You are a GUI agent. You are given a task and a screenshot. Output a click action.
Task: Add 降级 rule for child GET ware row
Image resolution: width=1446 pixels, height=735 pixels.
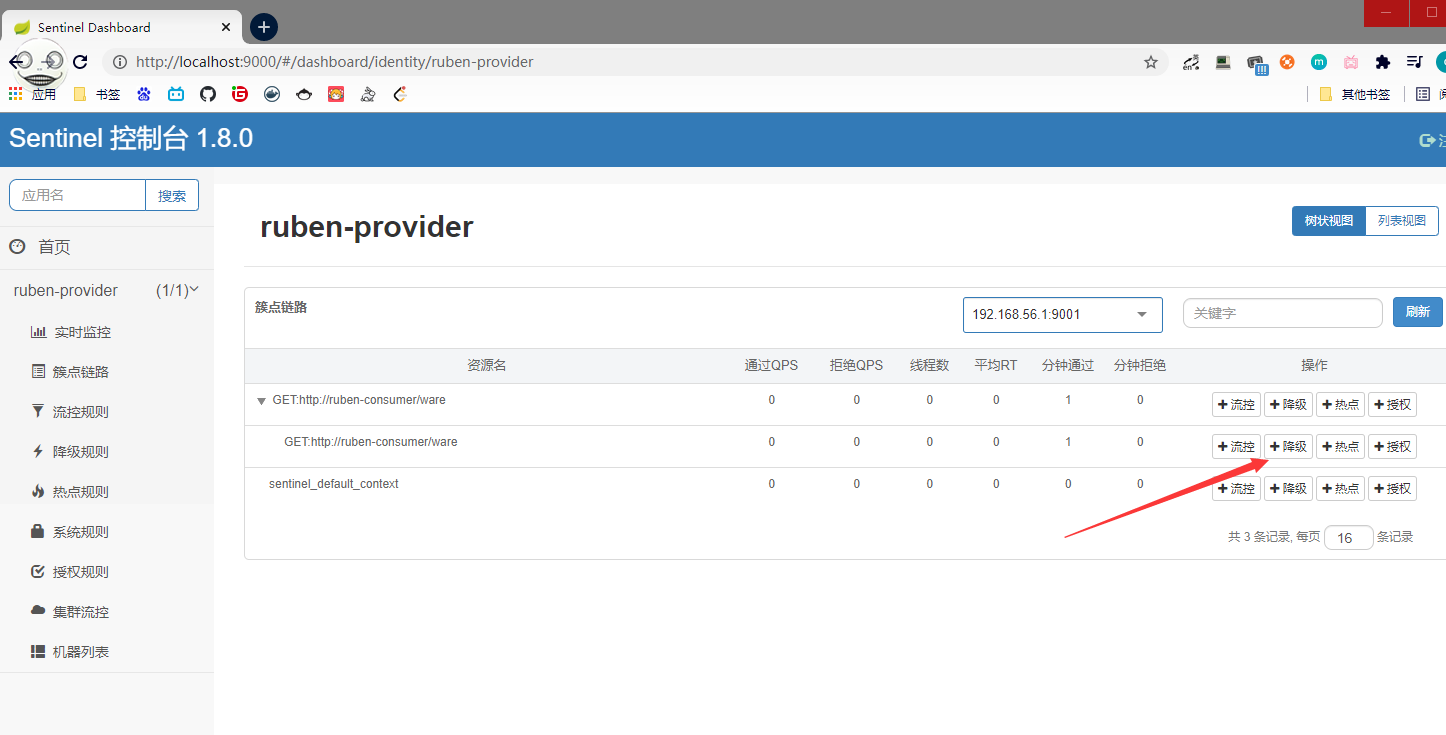(1288, 447)
